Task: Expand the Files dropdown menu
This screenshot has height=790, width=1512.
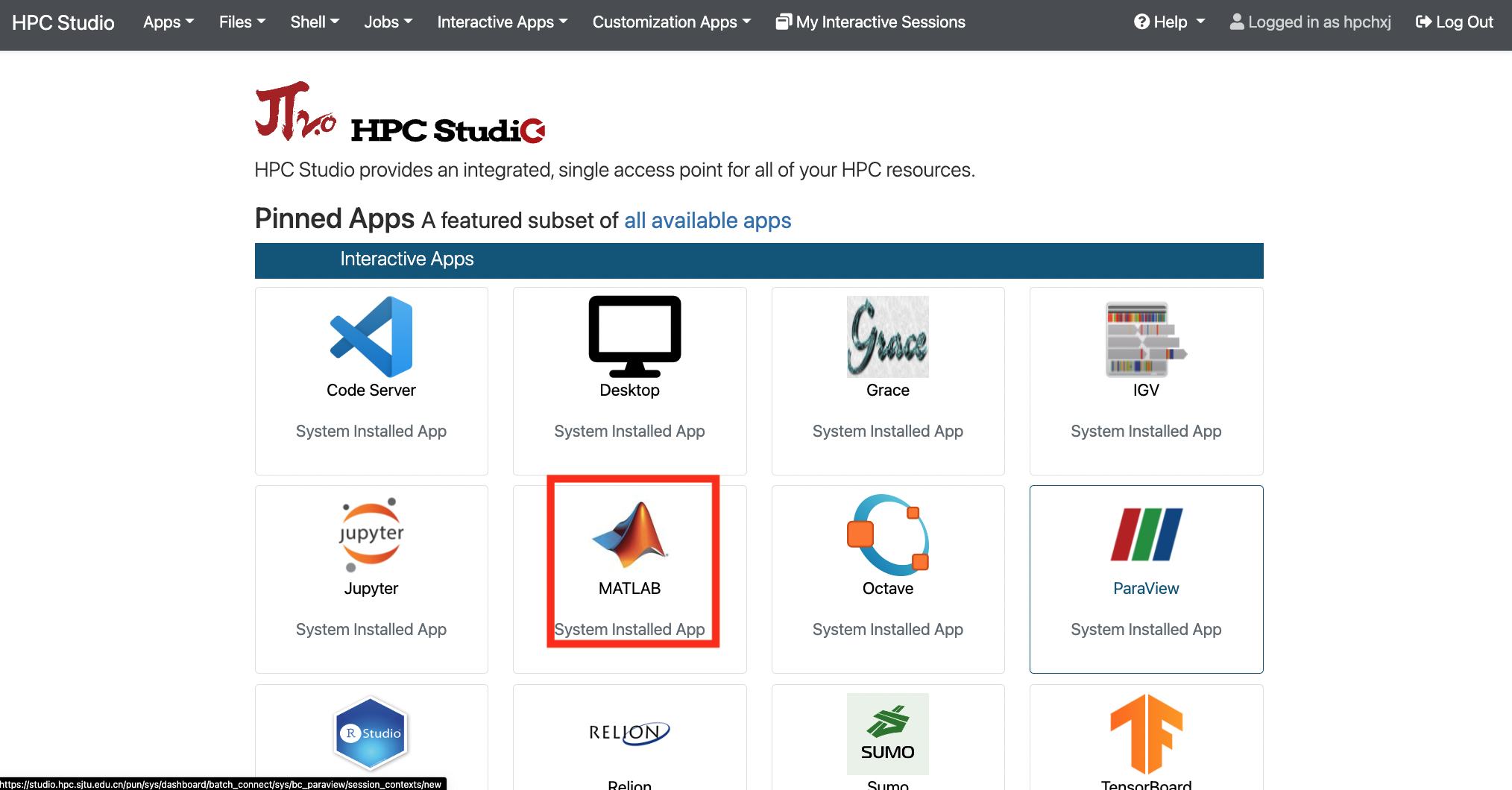Action: (242, 22)
